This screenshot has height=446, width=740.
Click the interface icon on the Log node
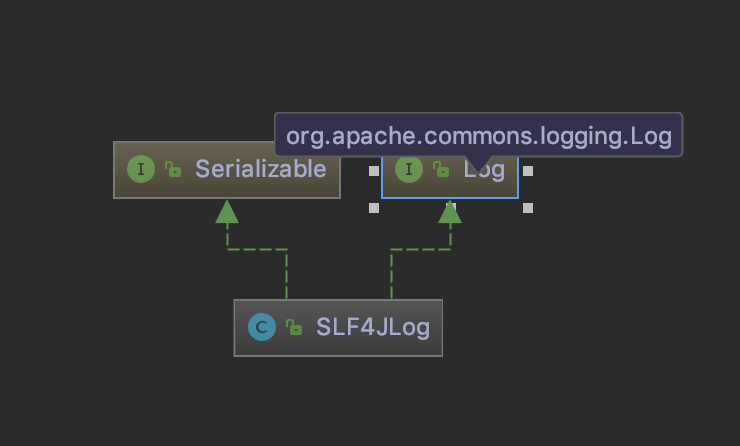point(409,169)
